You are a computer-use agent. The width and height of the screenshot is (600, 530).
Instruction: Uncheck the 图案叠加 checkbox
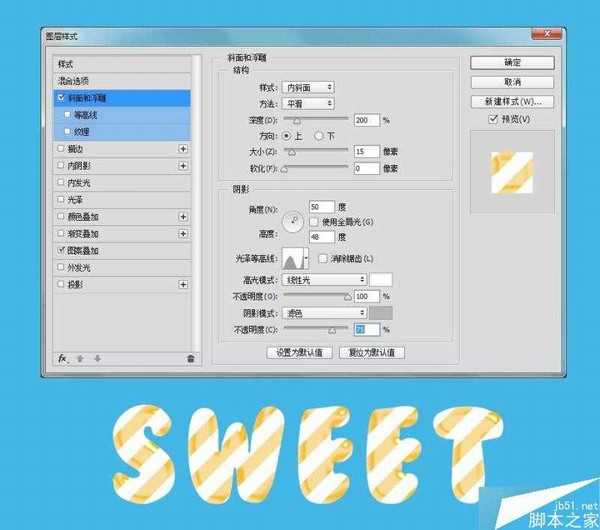60,250
